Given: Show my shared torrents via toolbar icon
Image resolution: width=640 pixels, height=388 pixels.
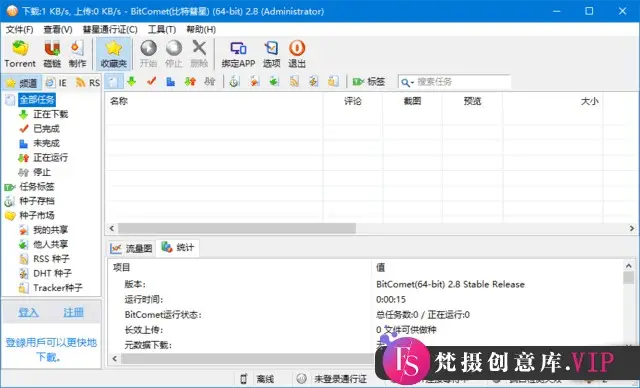Looking at the screenshot, I should point(254,82).
